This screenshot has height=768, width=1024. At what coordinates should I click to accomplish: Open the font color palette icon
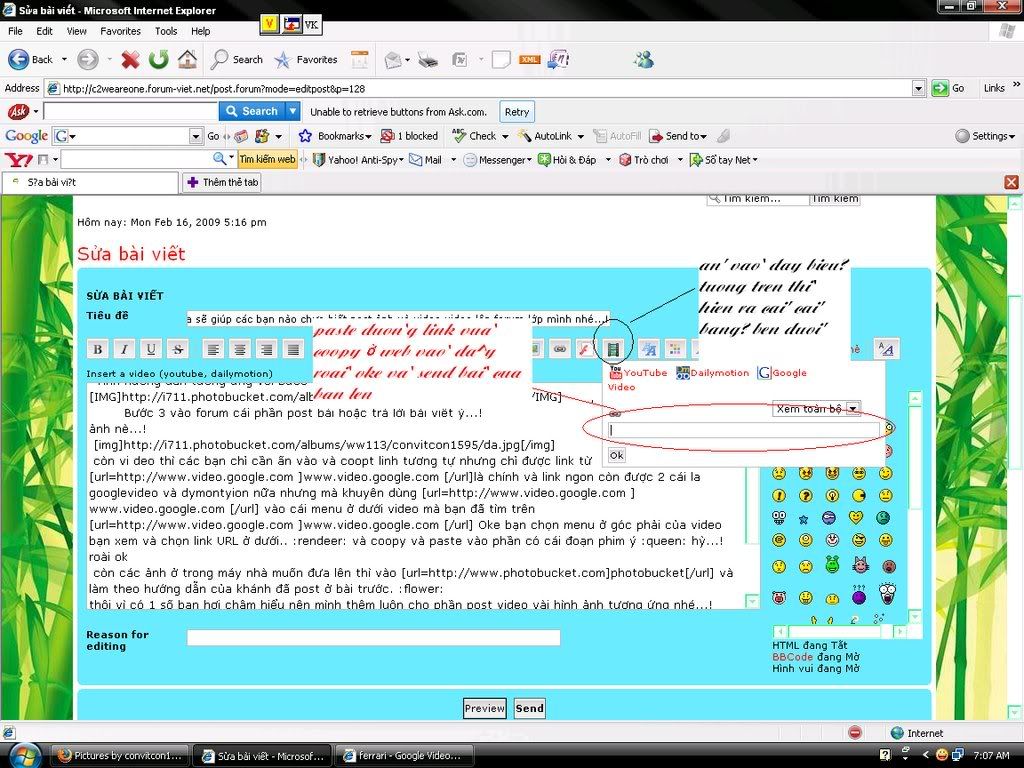pos(675,349)
